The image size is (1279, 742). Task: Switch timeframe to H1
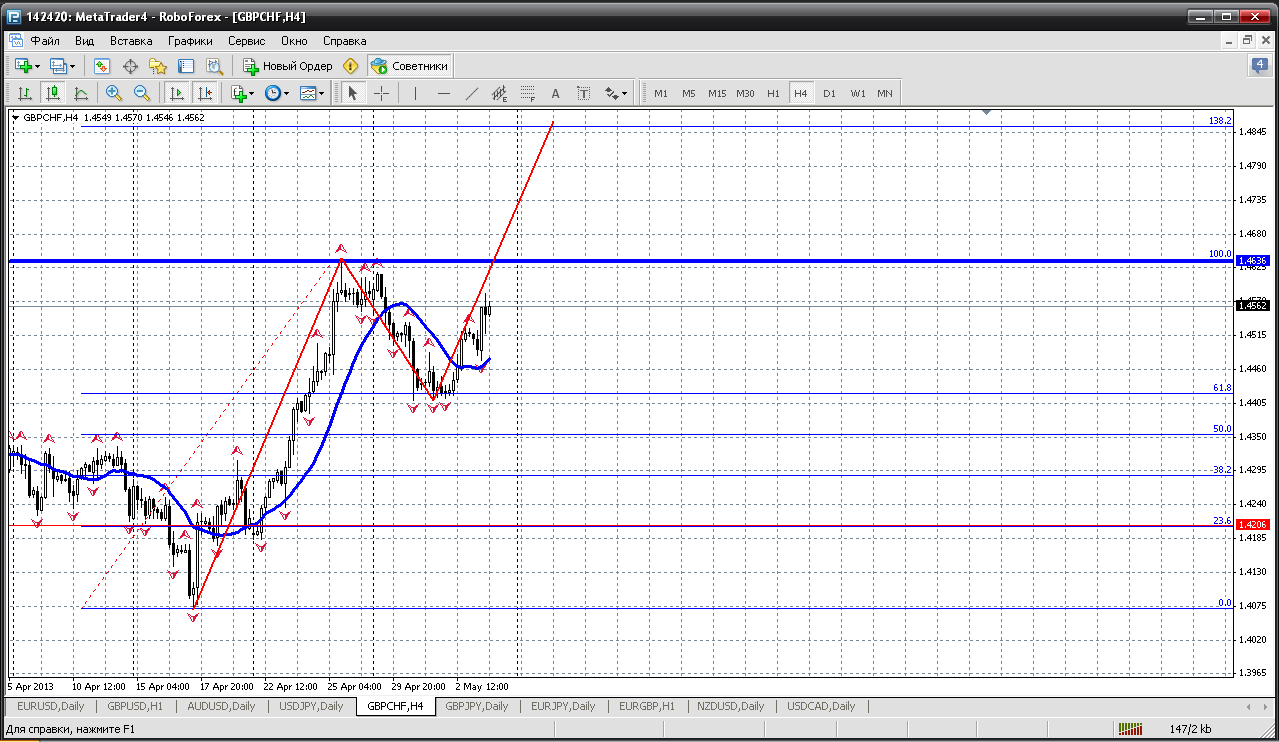(x=773, y=93)
